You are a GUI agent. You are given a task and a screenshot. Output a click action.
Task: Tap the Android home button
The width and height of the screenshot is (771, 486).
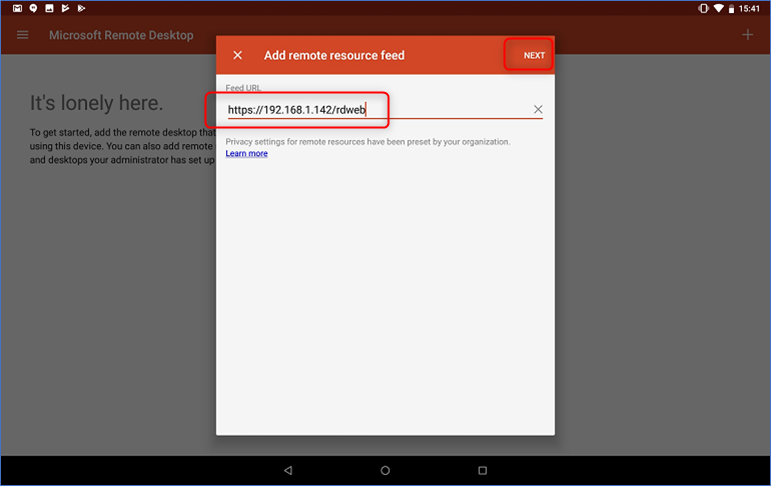(x=385, y=470)
